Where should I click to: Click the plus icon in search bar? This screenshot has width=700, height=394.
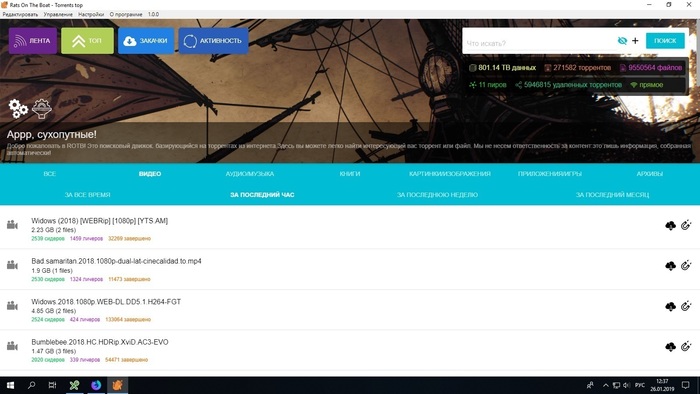pos(635,41)
